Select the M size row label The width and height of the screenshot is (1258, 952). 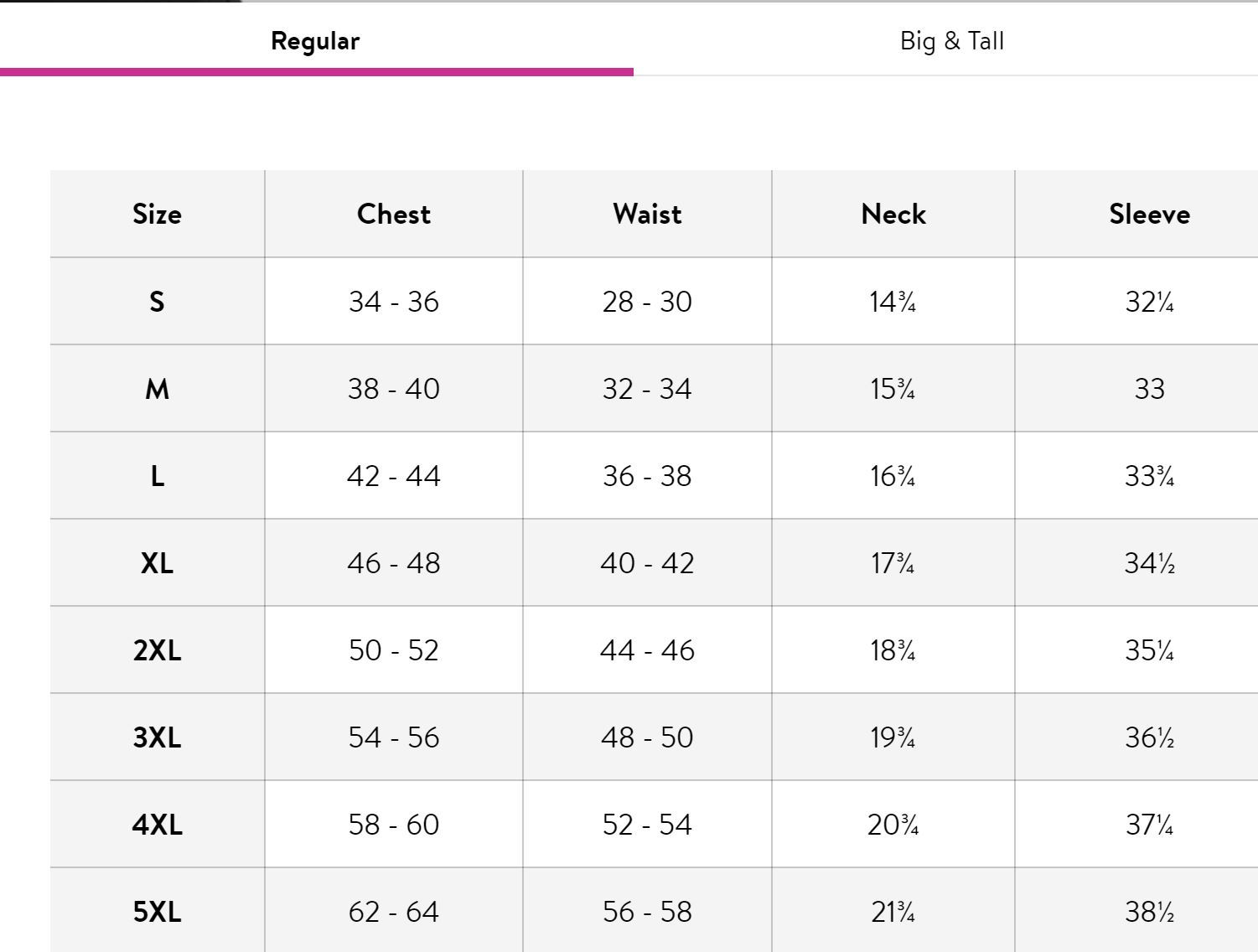click(x=157, y=389)
